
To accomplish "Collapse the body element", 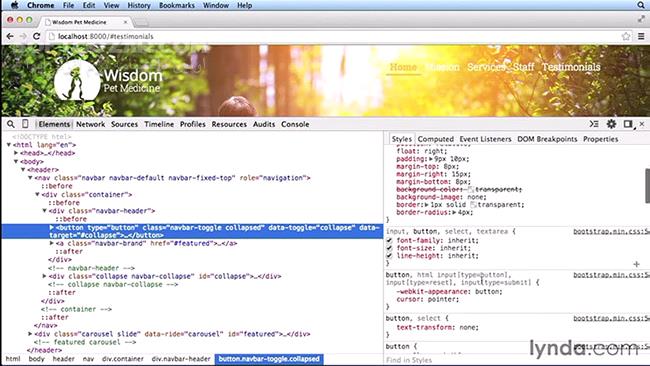I will tap(16, 162).
